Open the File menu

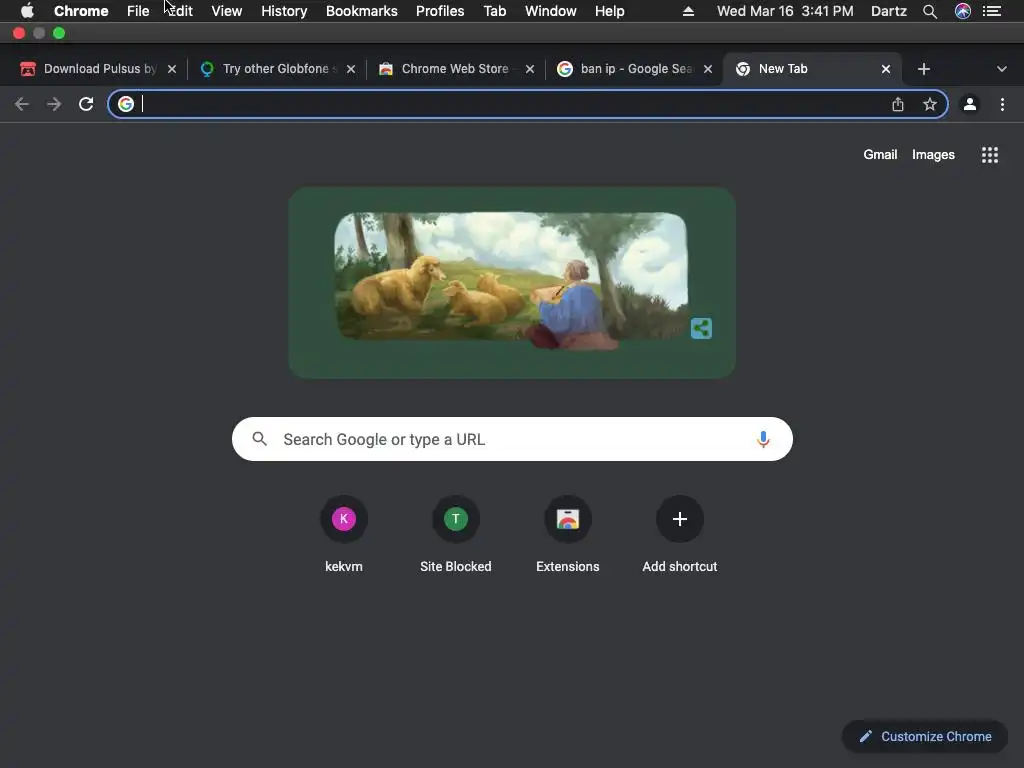coord(138,11)
